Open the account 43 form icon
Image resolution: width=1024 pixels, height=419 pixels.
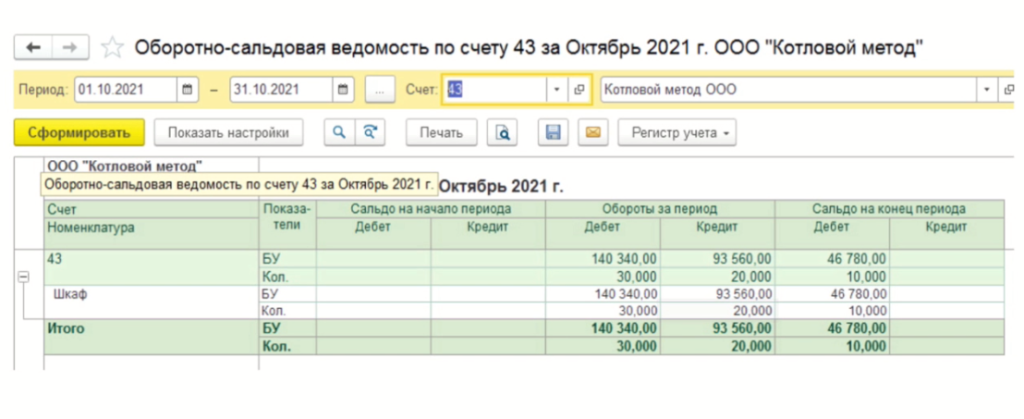coord(579,89)
